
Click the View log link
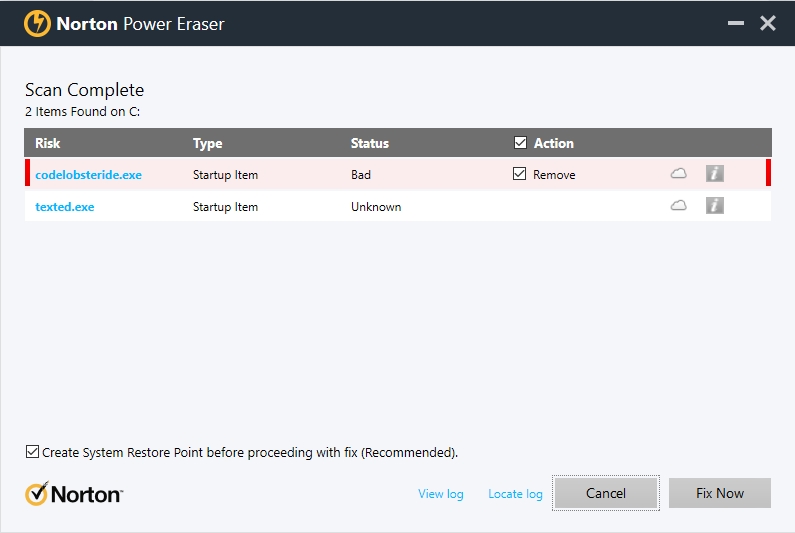[441, 494]
